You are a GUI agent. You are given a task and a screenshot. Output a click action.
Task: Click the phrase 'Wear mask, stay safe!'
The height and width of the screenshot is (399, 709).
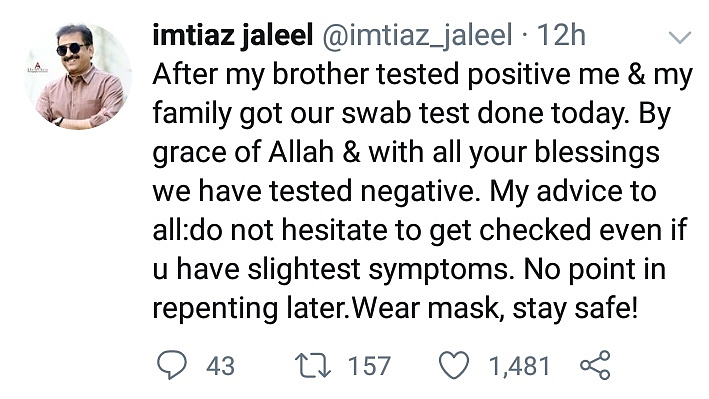coord(494,308)
